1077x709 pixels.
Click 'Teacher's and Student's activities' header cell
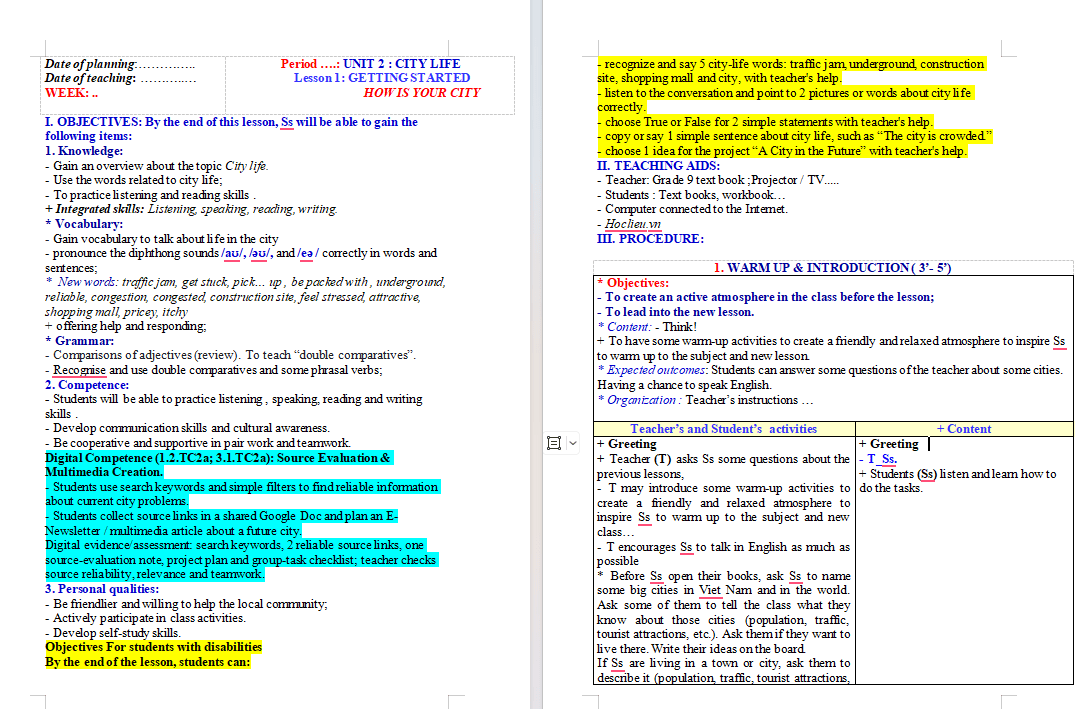(724, 429)
